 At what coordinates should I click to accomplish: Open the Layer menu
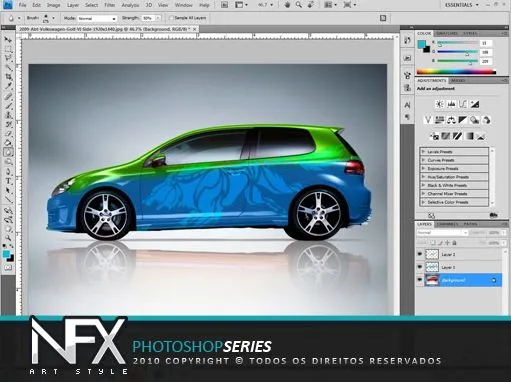click(x=73, y=5)
